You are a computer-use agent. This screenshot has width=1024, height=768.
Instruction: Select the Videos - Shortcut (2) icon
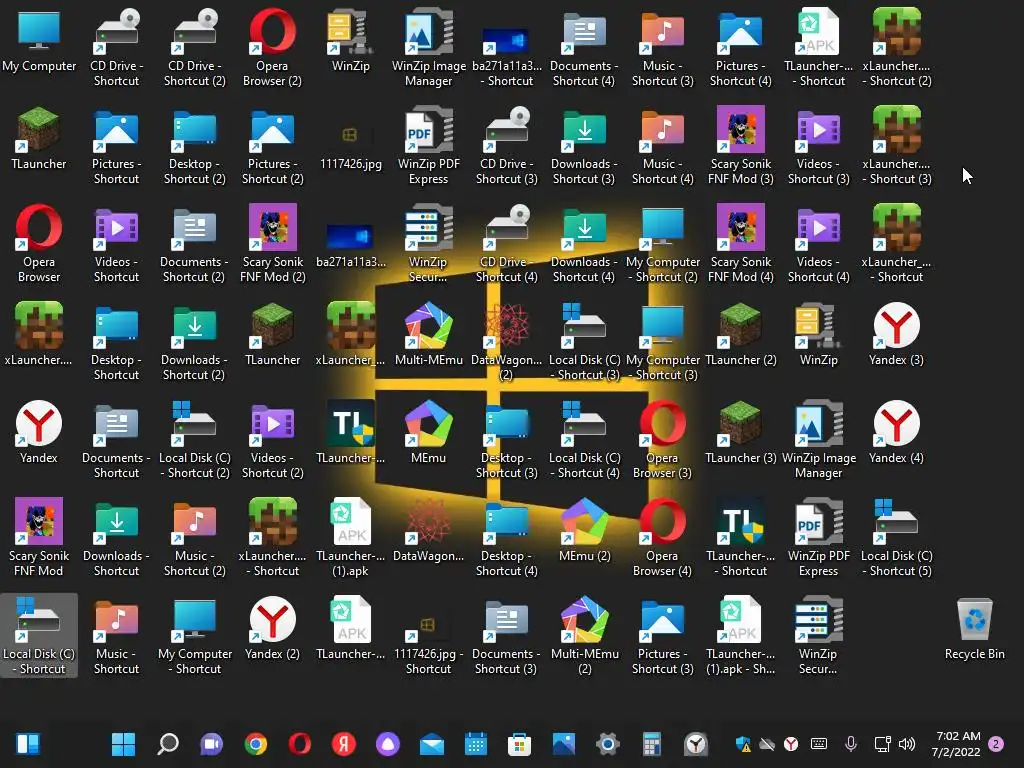pos(272,440)
